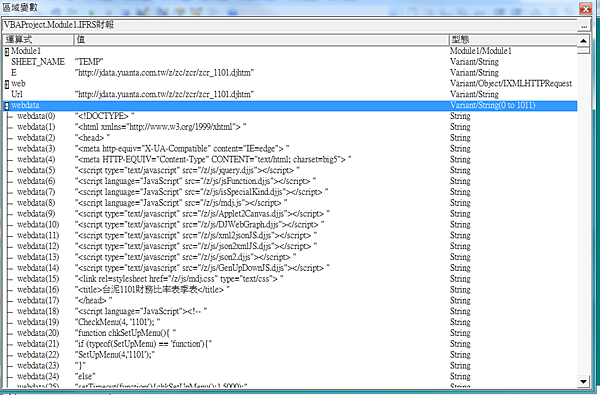Select the E variable row

tap(290, 73)
